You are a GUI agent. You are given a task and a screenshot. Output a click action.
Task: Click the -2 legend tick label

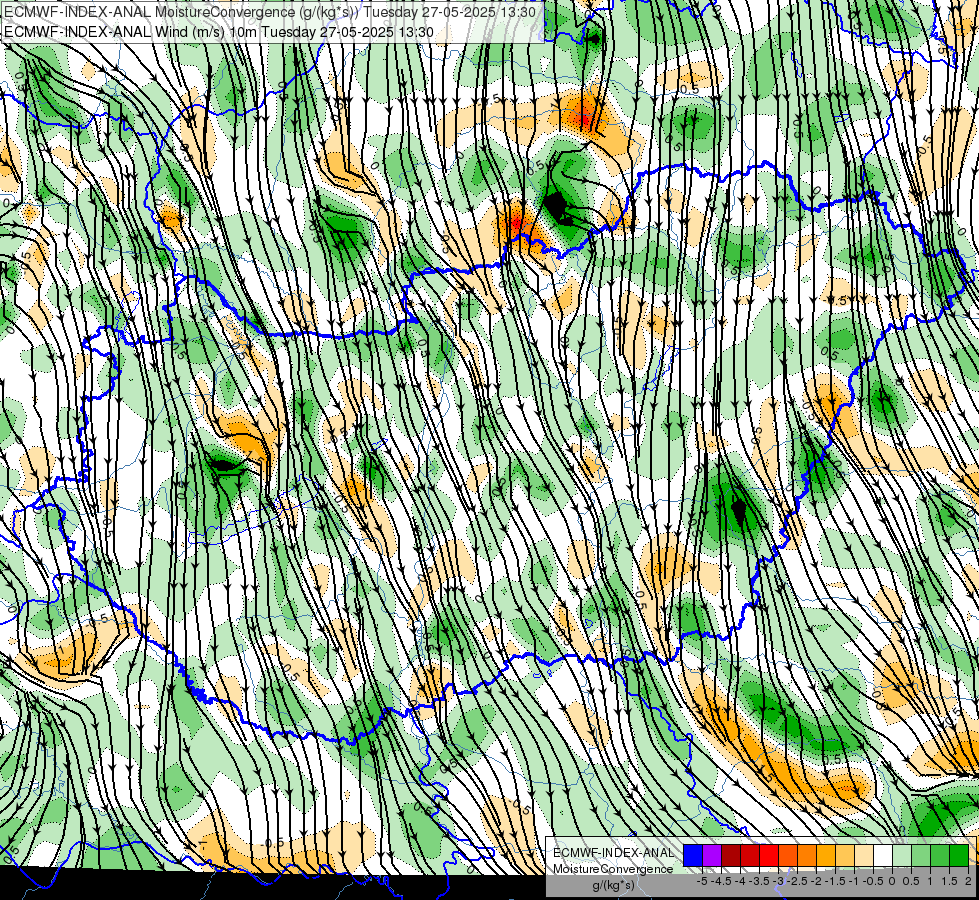pyautogui.click(x=816, y=881)
